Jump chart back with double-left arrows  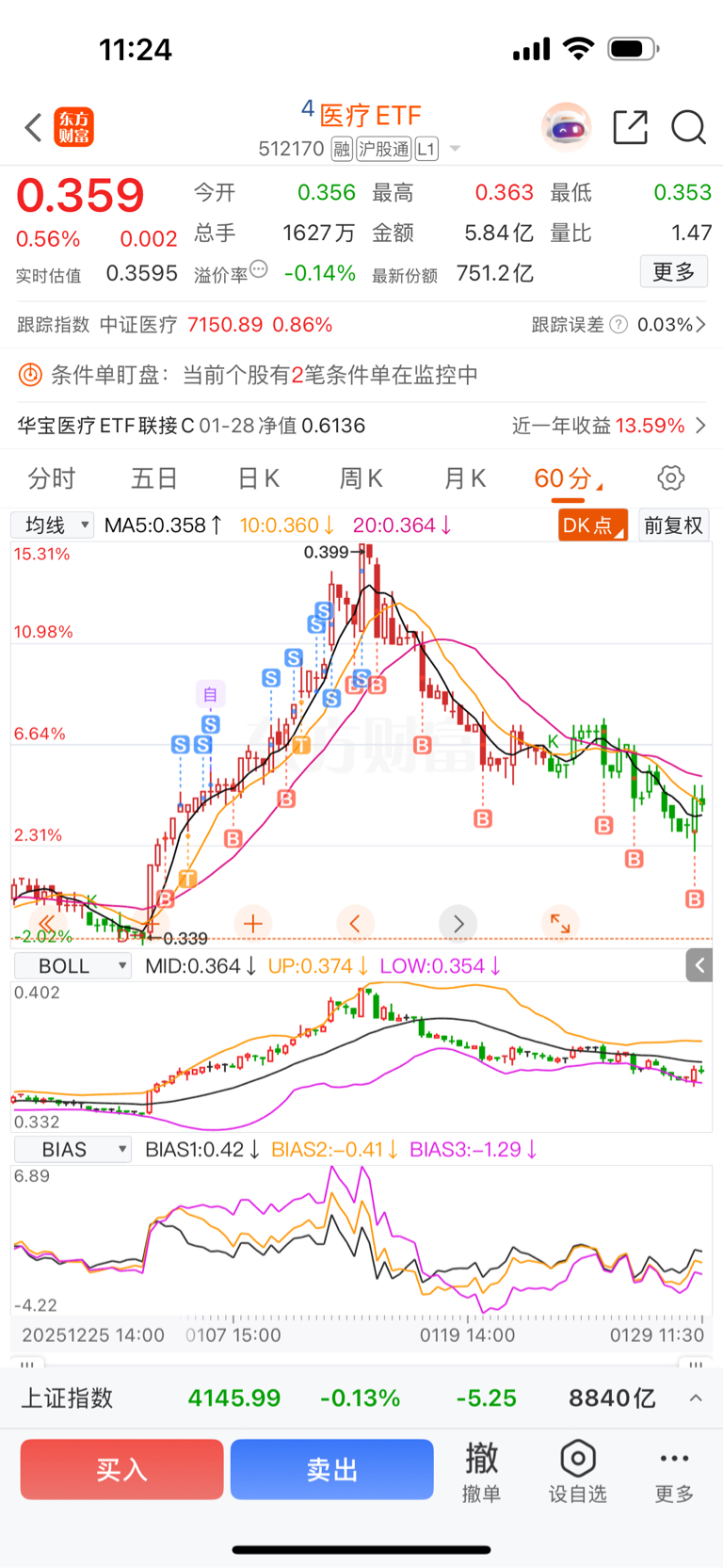tap(47, 924)
